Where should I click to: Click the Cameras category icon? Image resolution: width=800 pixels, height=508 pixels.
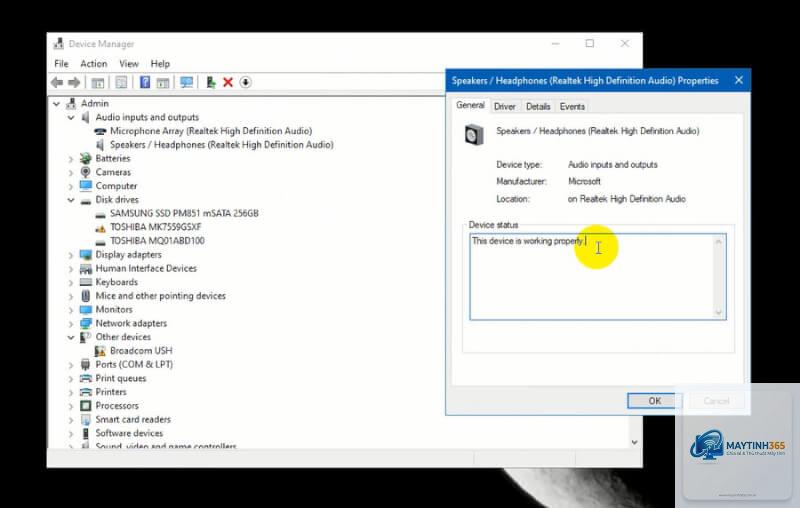[x=86, y=172]
